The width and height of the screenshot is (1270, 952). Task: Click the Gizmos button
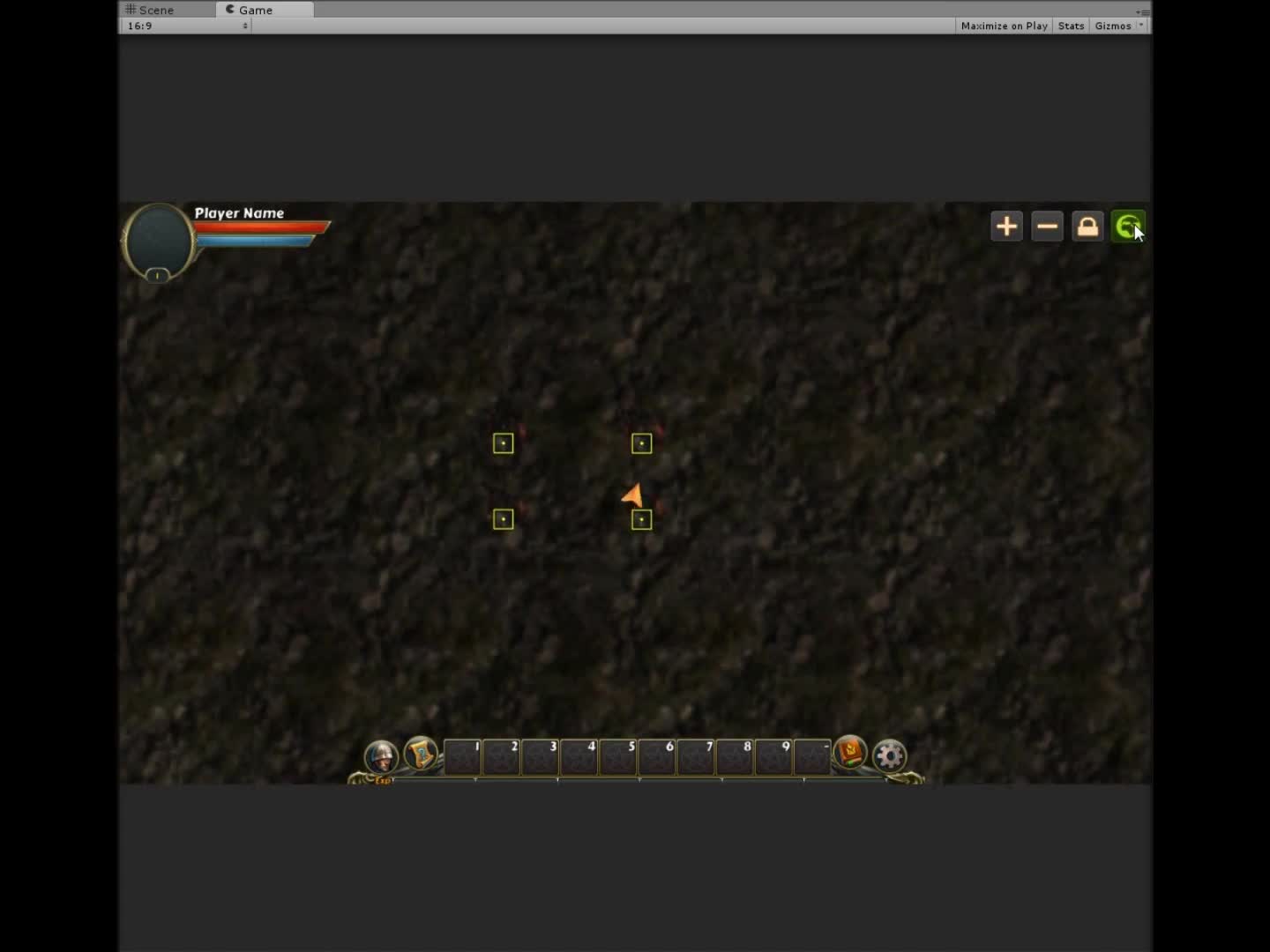pos(1112,26)
